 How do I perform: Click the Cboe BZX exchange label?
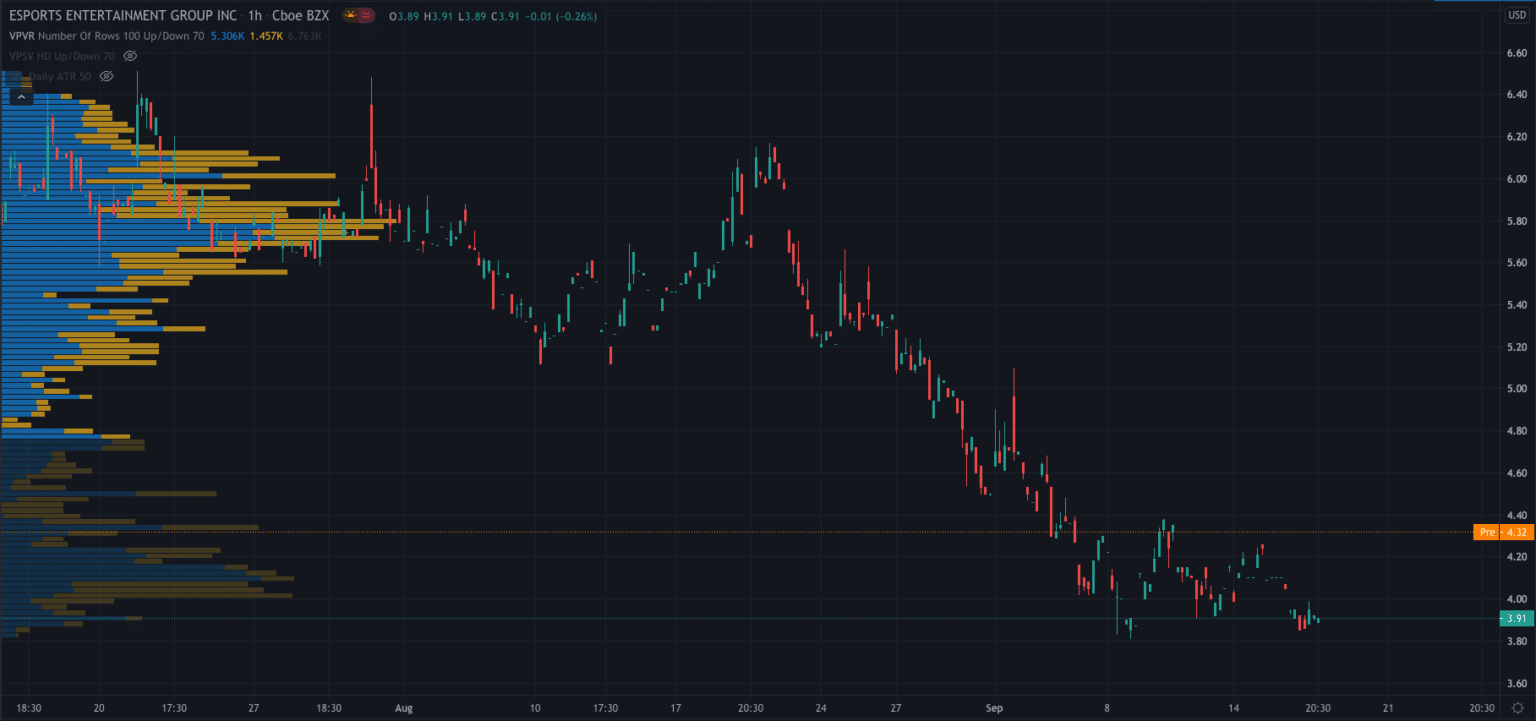point(301,16)
